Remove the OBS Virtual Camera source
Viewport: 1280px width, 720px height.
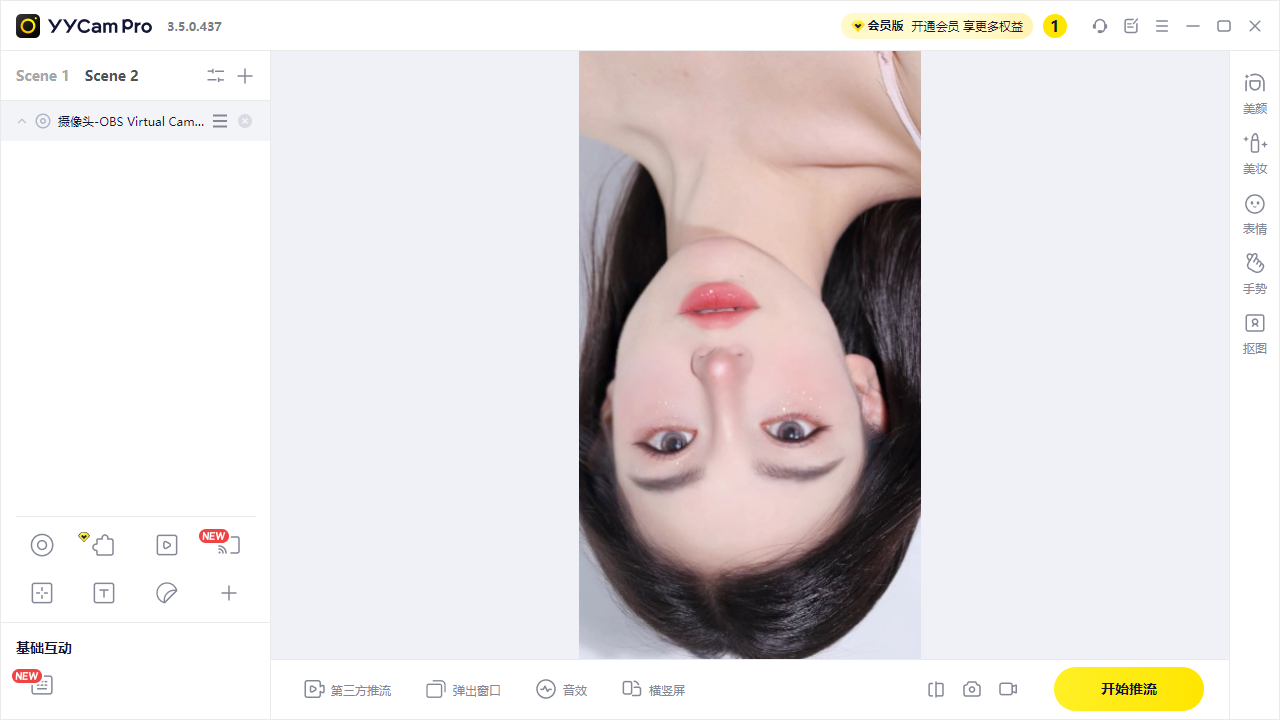click(245, 121)
